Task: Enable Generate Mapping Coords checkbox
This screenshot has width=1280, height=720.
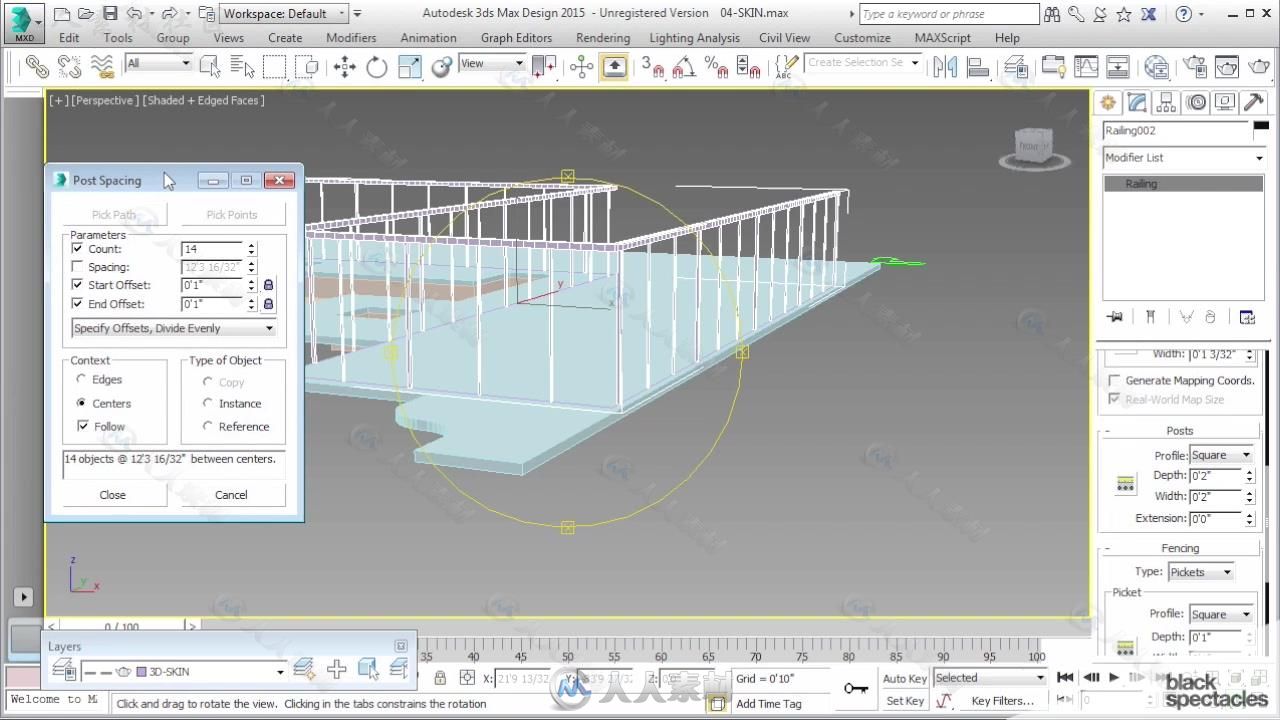Action: coord(1114,380)
